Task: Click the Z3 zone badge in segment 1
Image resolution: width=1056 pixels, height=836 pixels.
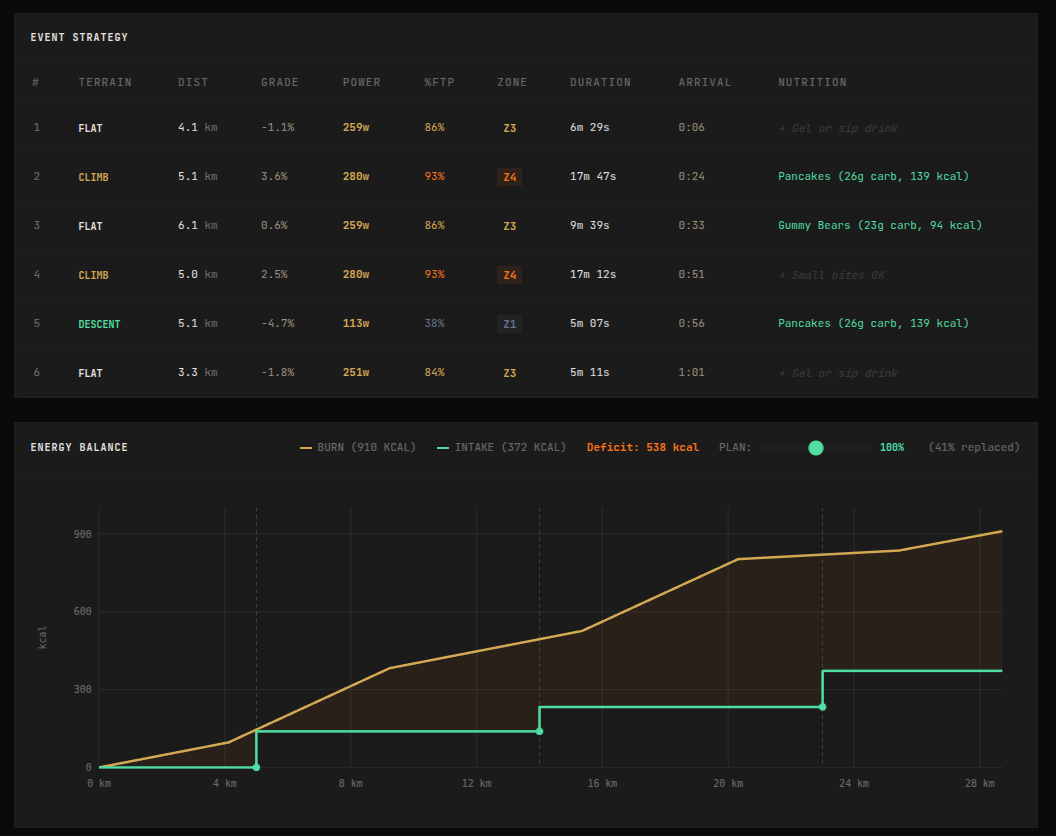Action: [509, 129]
